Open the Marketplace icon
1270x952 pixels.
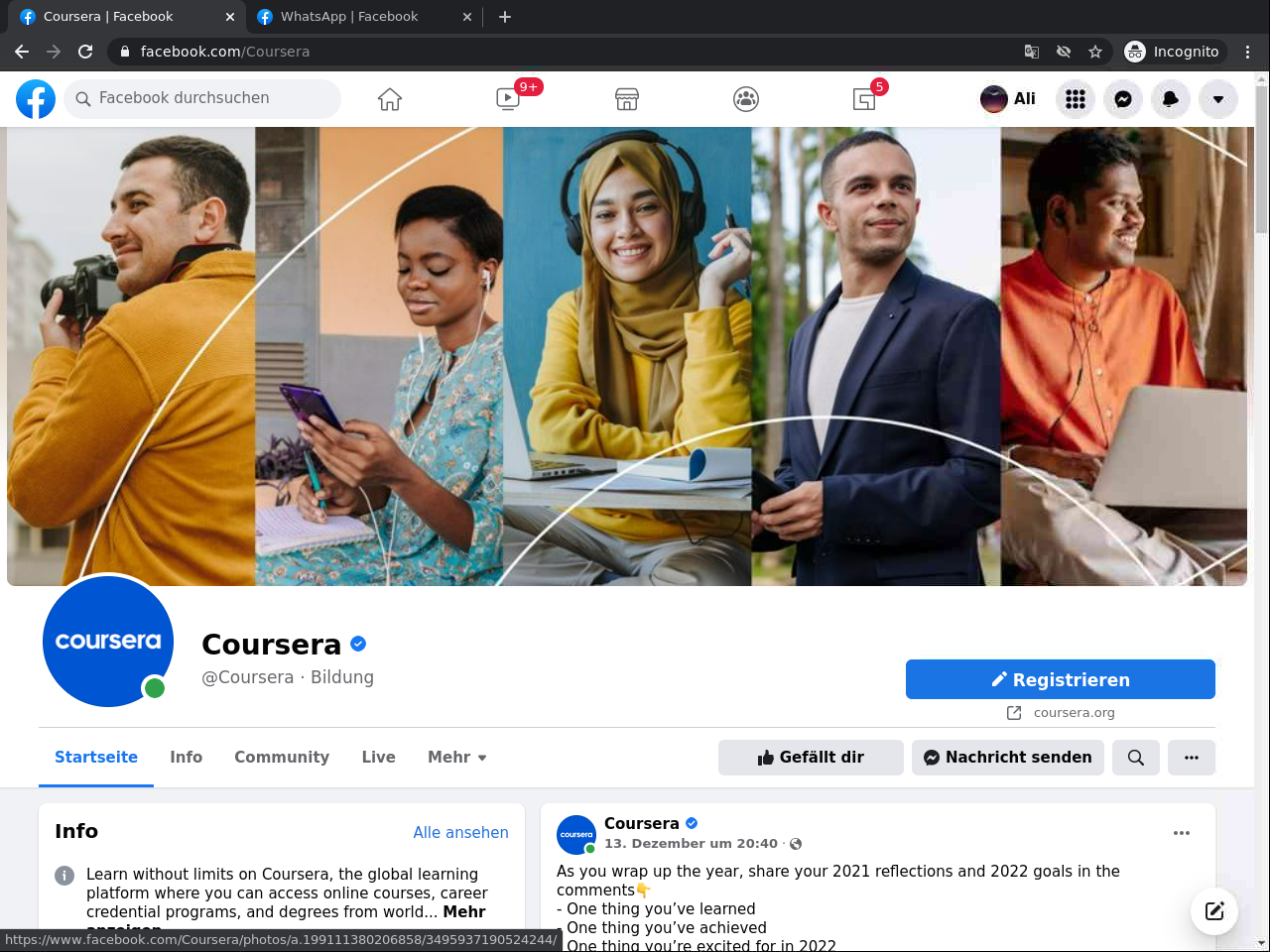[x=627, y=99]
